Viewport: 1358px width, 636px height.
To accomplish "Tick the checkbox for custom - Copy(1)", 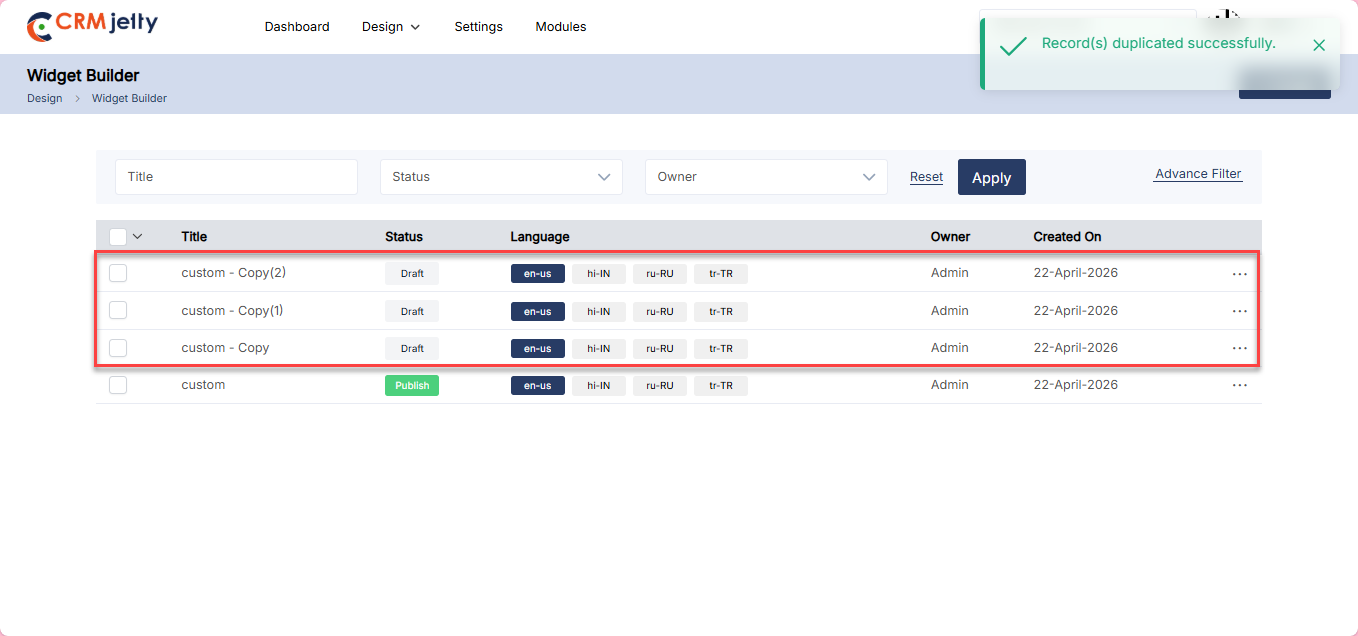I will pos(118,311).
